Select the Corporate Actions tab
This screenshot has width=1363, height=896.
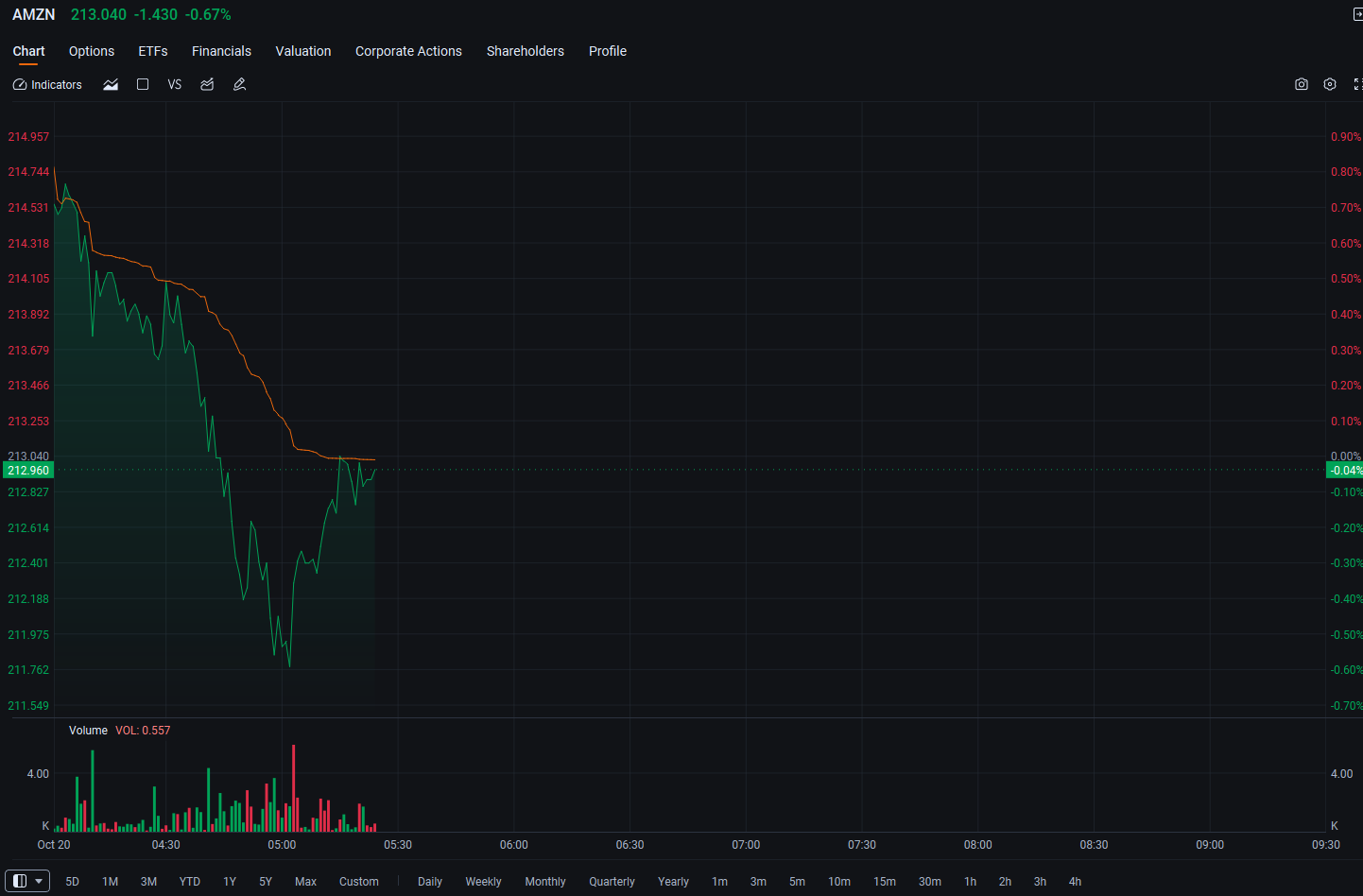(x=408, y=51)
